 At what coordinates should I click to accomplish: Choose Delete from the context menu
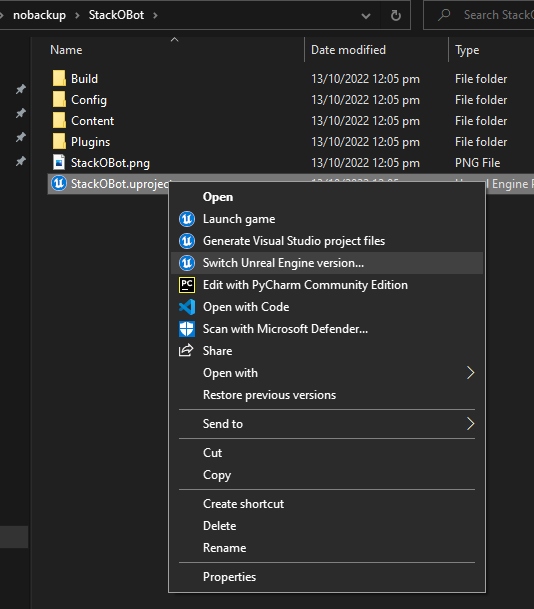click(x=327, y=526)
